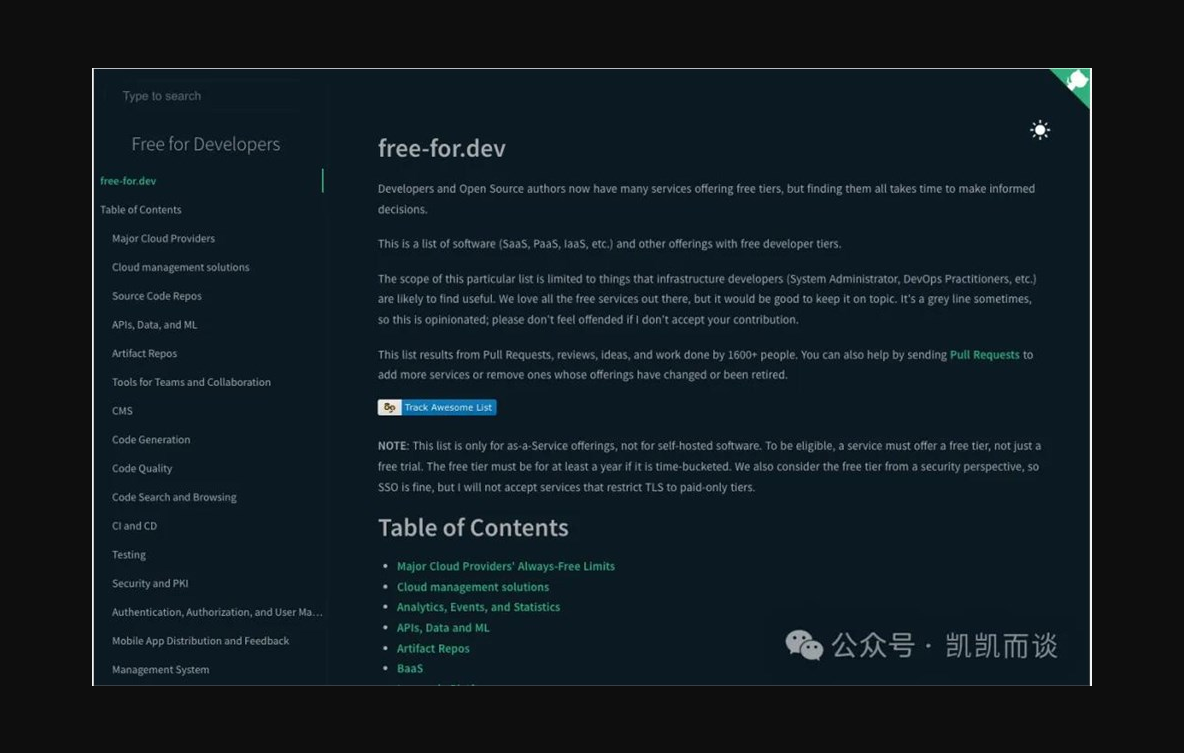Select Security and PKI in sidebar
The image size is (1184, 753).
pos(150,583)
